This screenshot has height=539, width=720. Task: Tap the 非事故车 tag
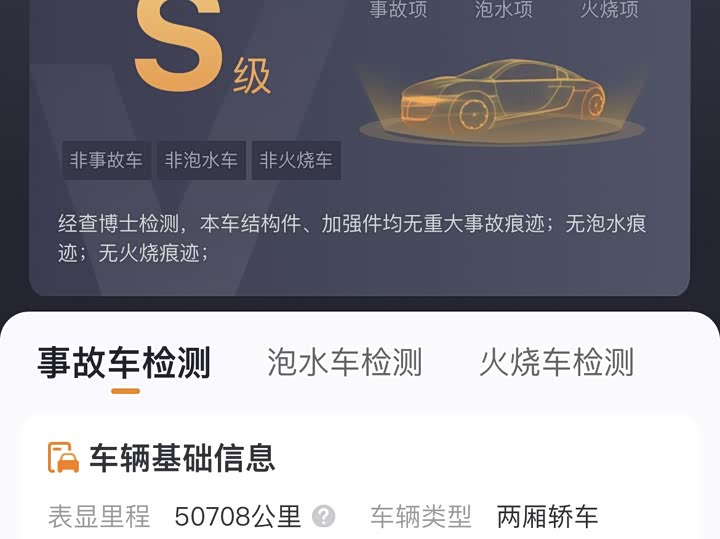pos(106,160)
